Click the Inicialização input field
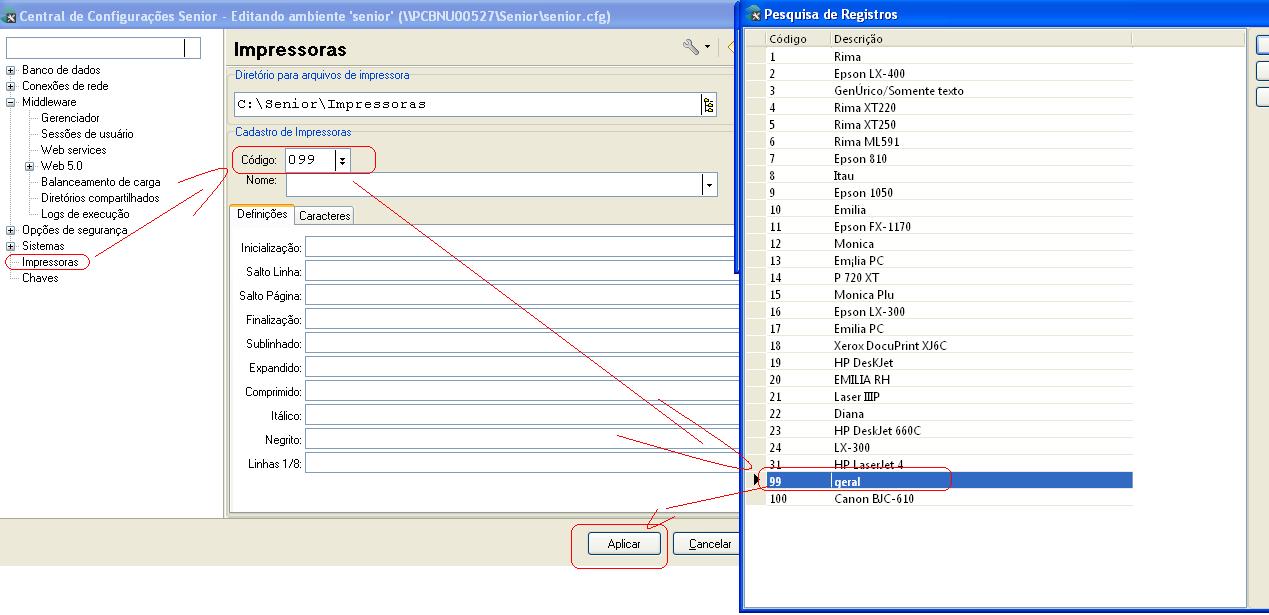 click(x=520, y=247)
